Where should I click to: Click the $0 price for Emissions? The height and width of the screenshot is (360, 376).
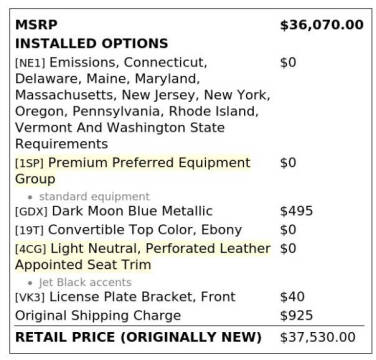pyautogui.click(x=288, y=63)
